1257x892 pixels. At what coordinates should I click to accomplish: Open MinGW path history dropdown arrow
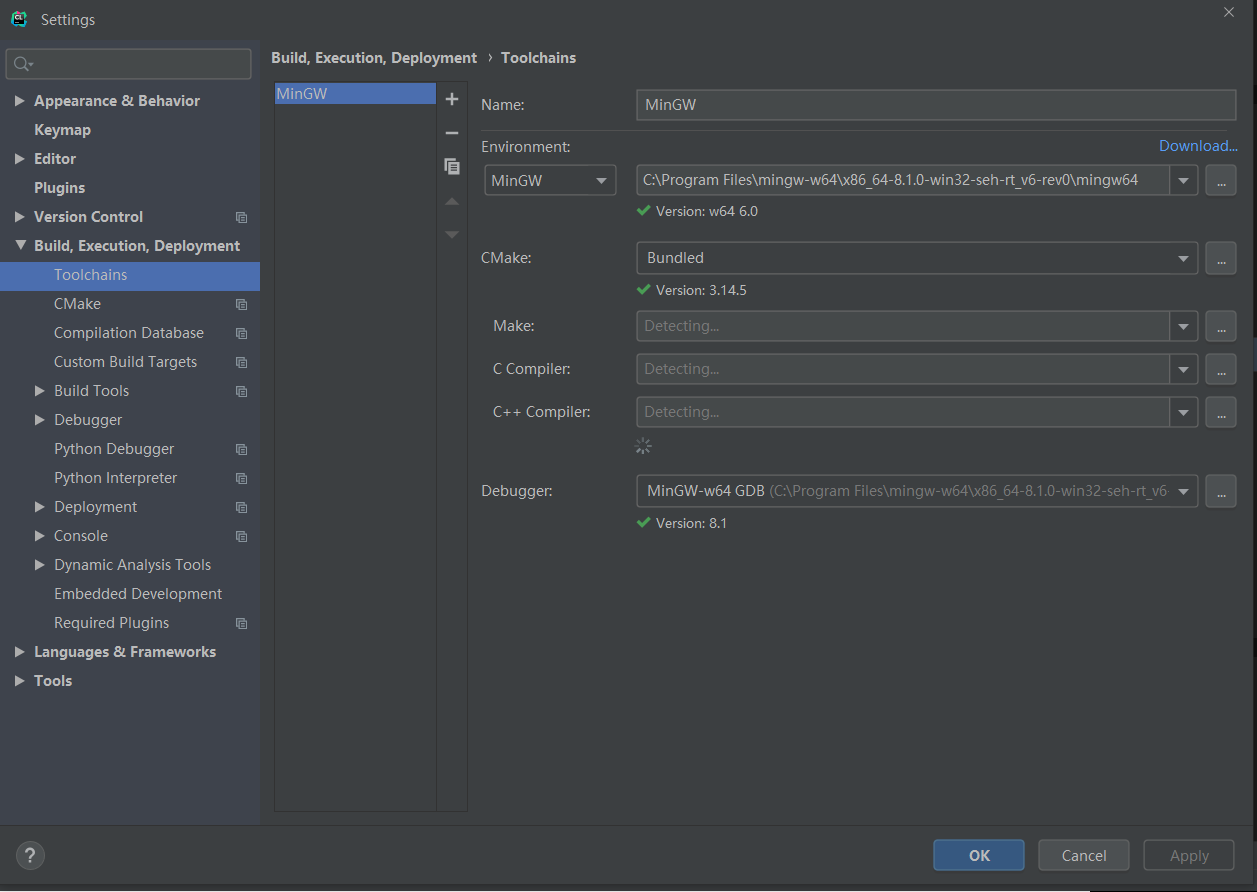[1184, 181]
